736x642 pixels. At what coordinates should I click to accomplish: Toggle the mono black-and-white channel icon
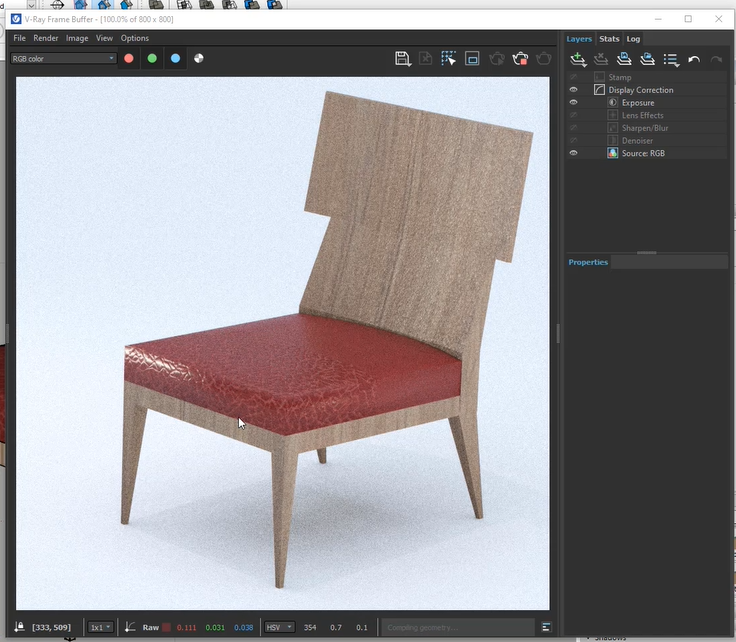coord(199,58)
